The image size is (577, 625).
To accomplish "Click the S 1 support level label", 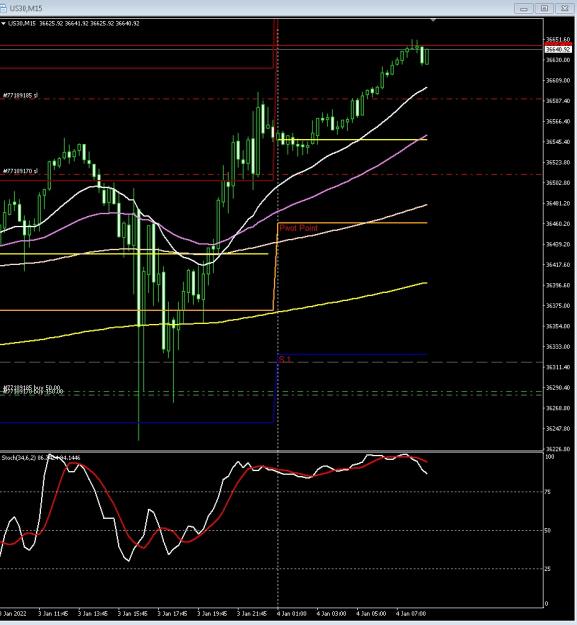I will 285,359.
